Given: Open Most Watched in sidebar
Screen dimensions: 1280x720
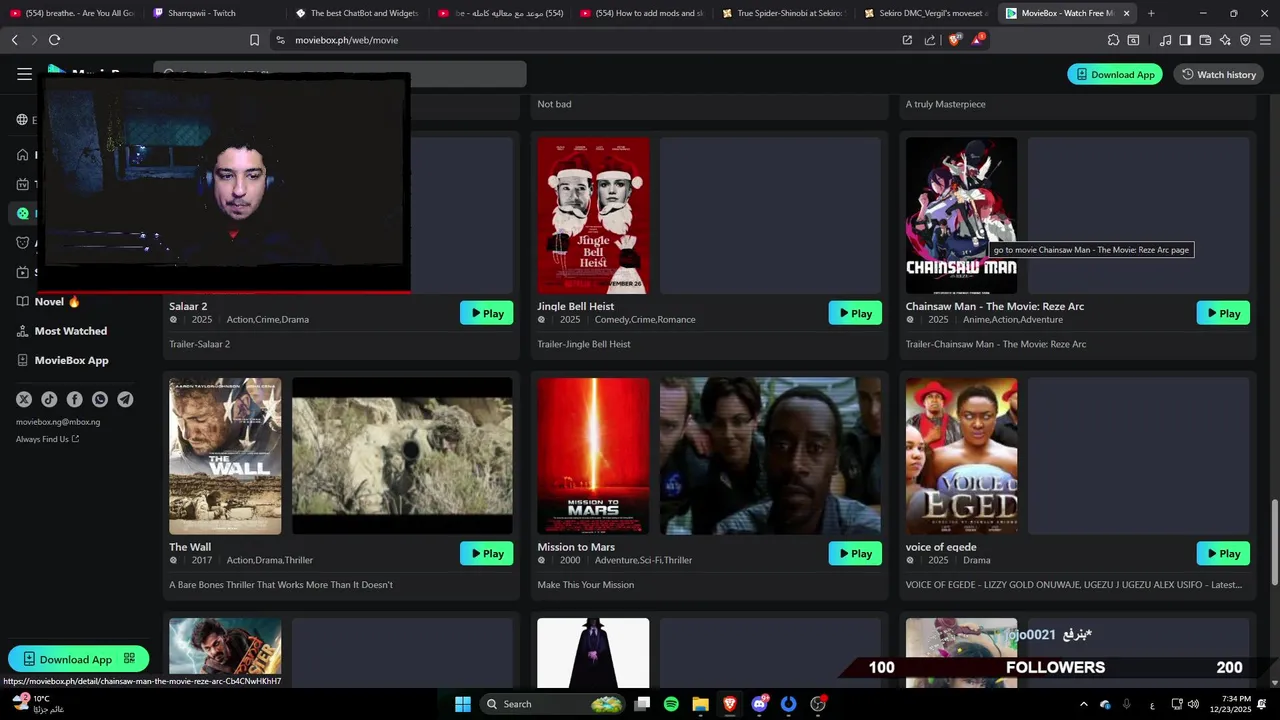Looking at the screenshot, I should tap(62, 331).
